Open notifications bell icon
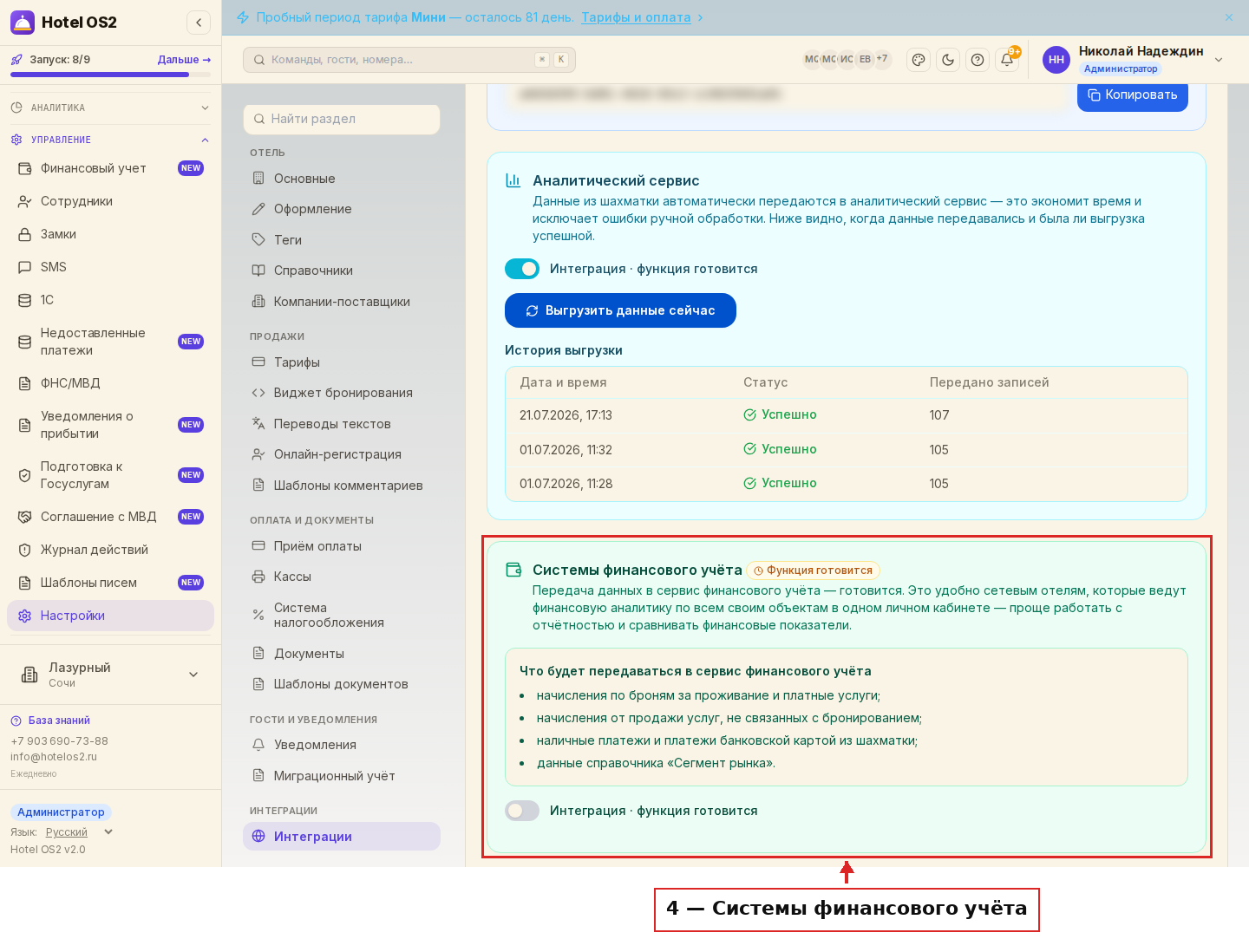Screen dimensions: 1249x952 [1007, 60]
